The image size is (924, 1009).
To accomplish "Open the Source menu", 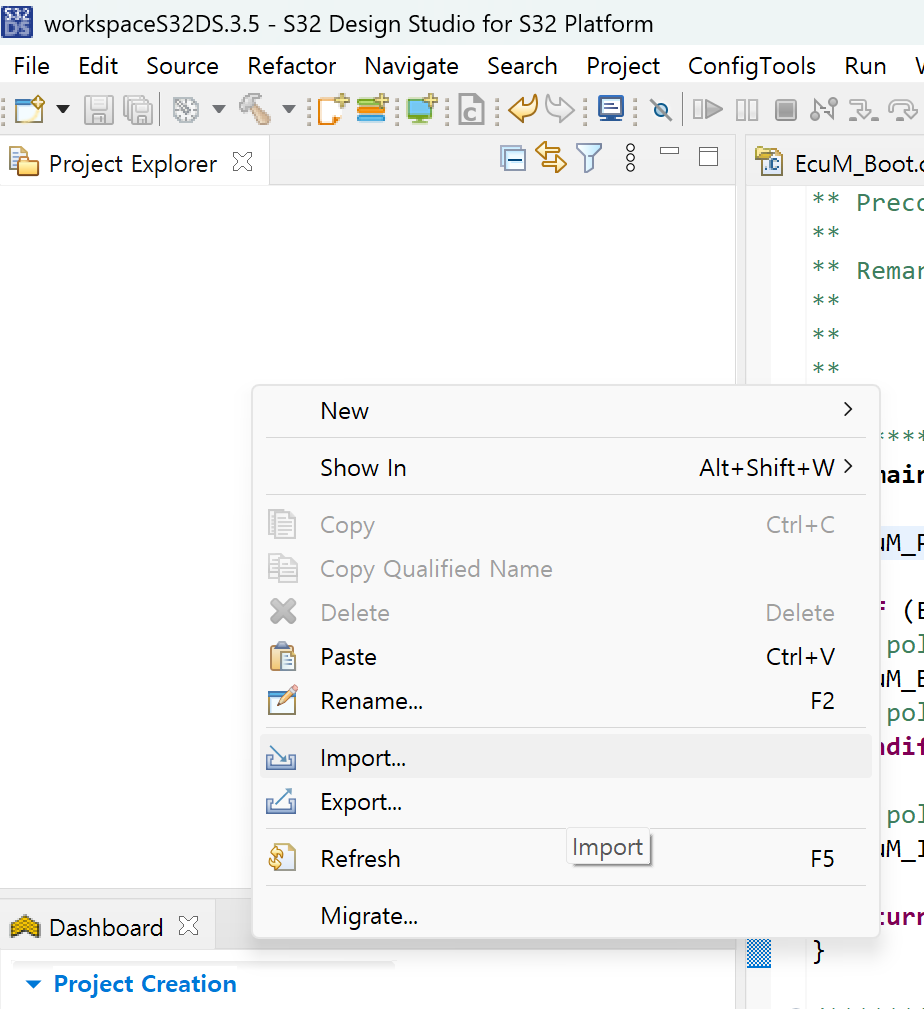I will pos(182,66).
